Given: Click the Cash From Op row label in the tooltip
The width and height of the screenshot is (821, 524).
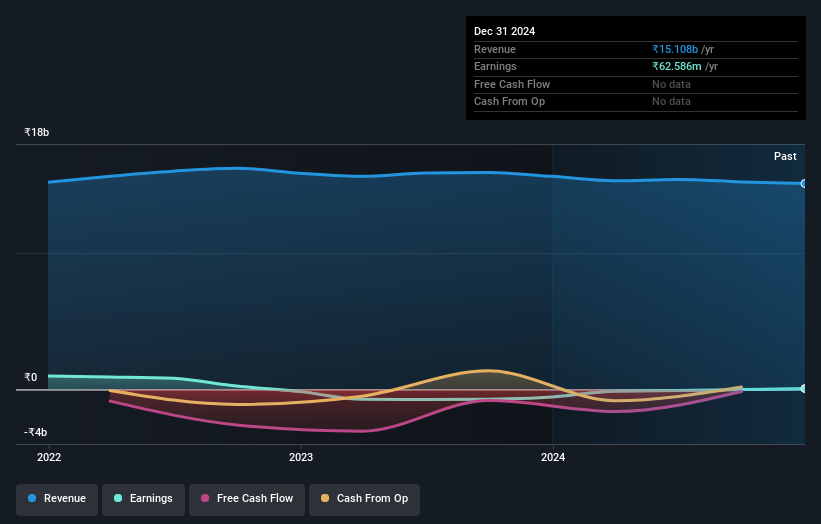Looking at the screenshot, I should (509, 102).
